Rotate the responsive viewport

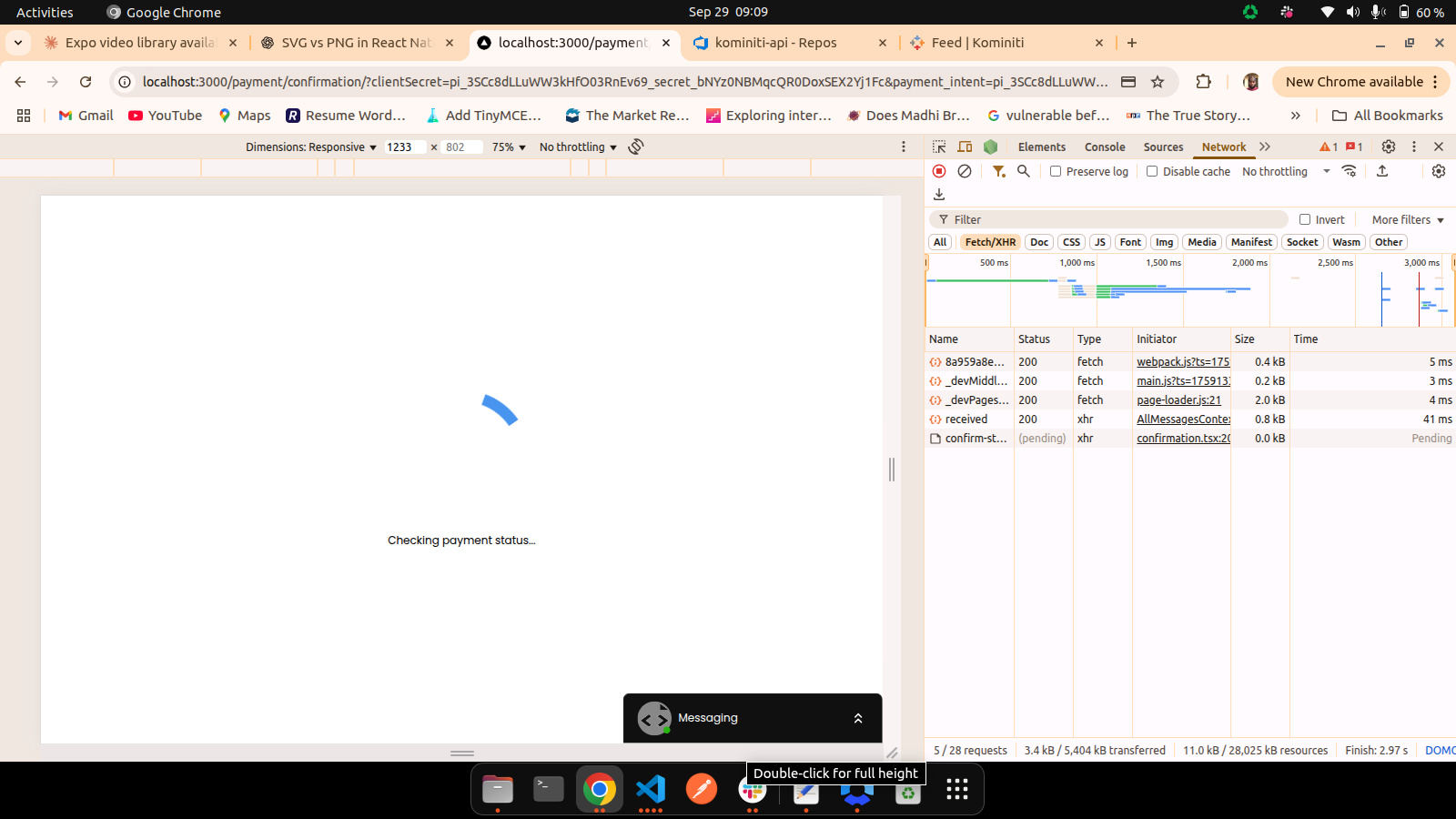click(x=636, y=147)
